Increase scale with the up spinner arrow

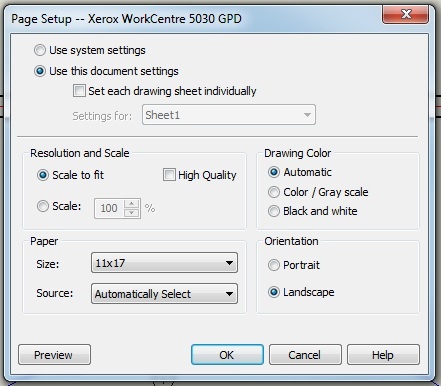coord(132,204)
